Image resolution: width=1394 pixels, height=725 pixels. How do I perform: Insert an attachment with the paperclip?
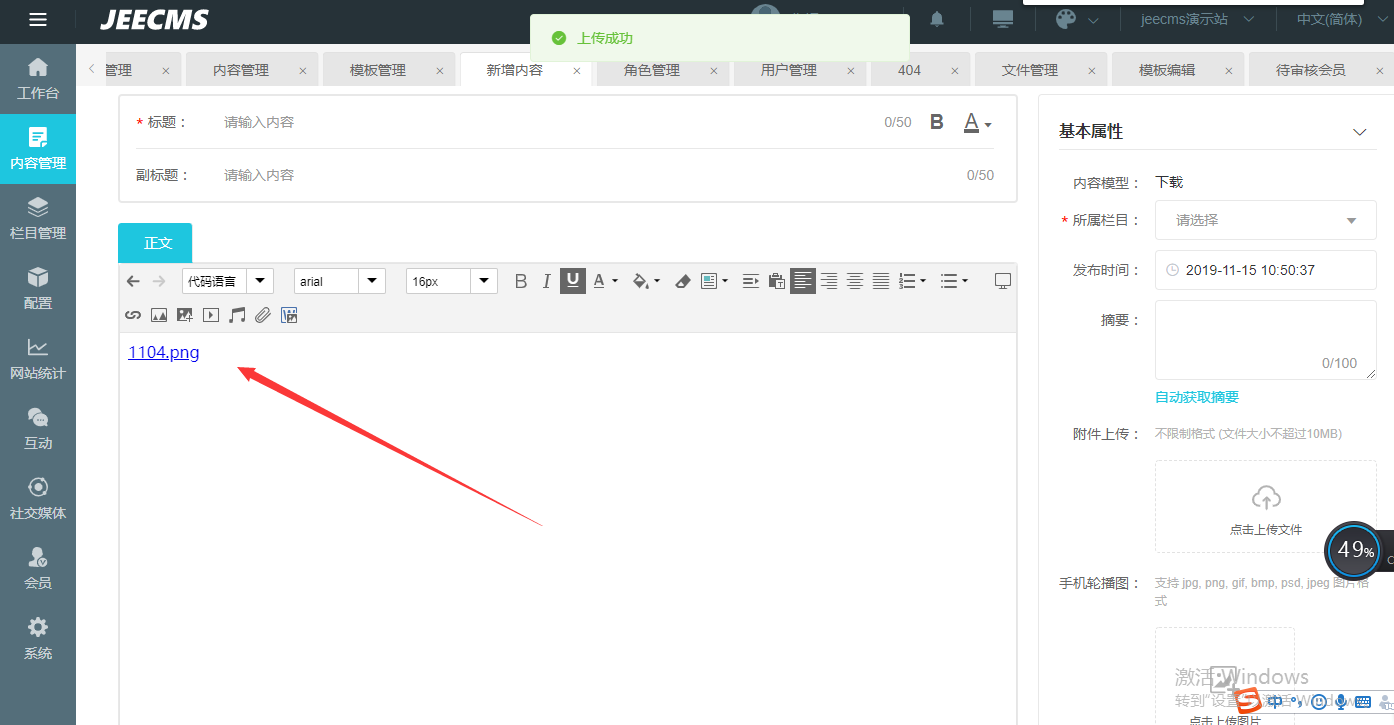[x=263, y=315]
